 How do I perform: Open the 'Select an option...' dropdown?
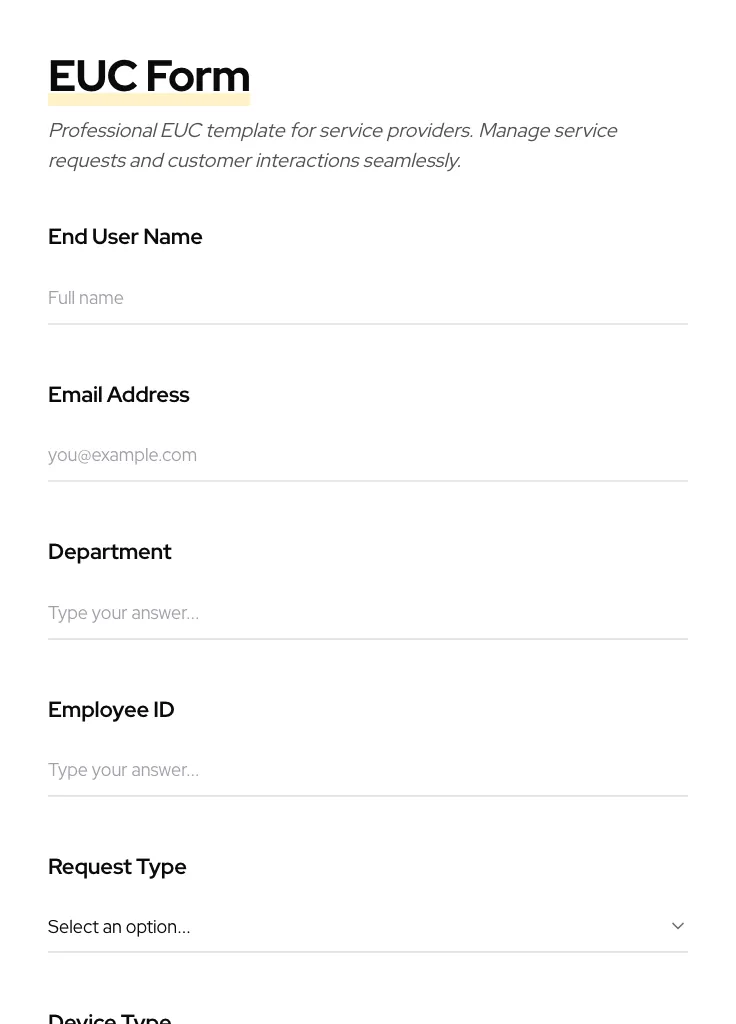point(366,927)
